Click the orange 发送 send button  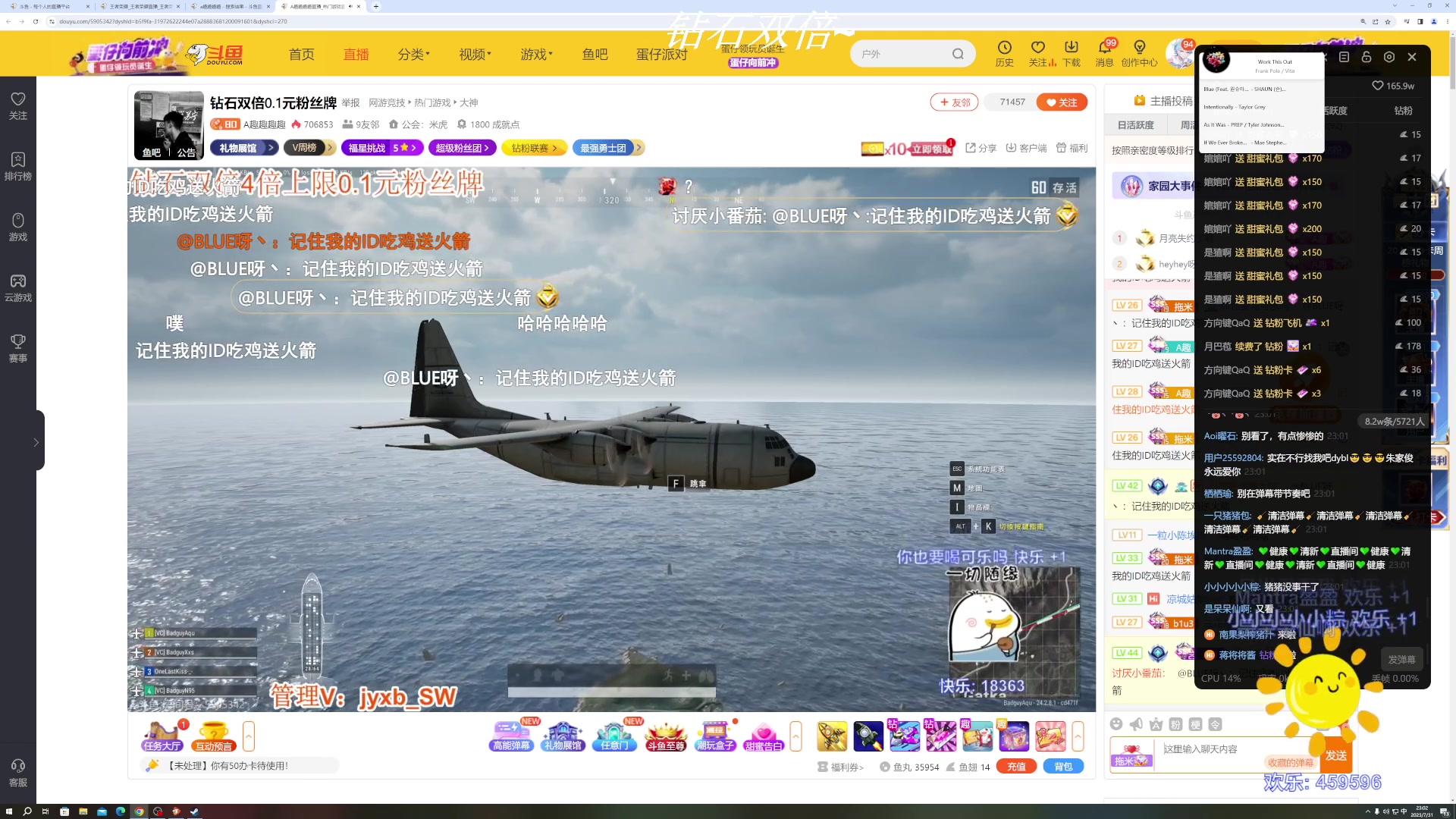(x=1335, y=755)
